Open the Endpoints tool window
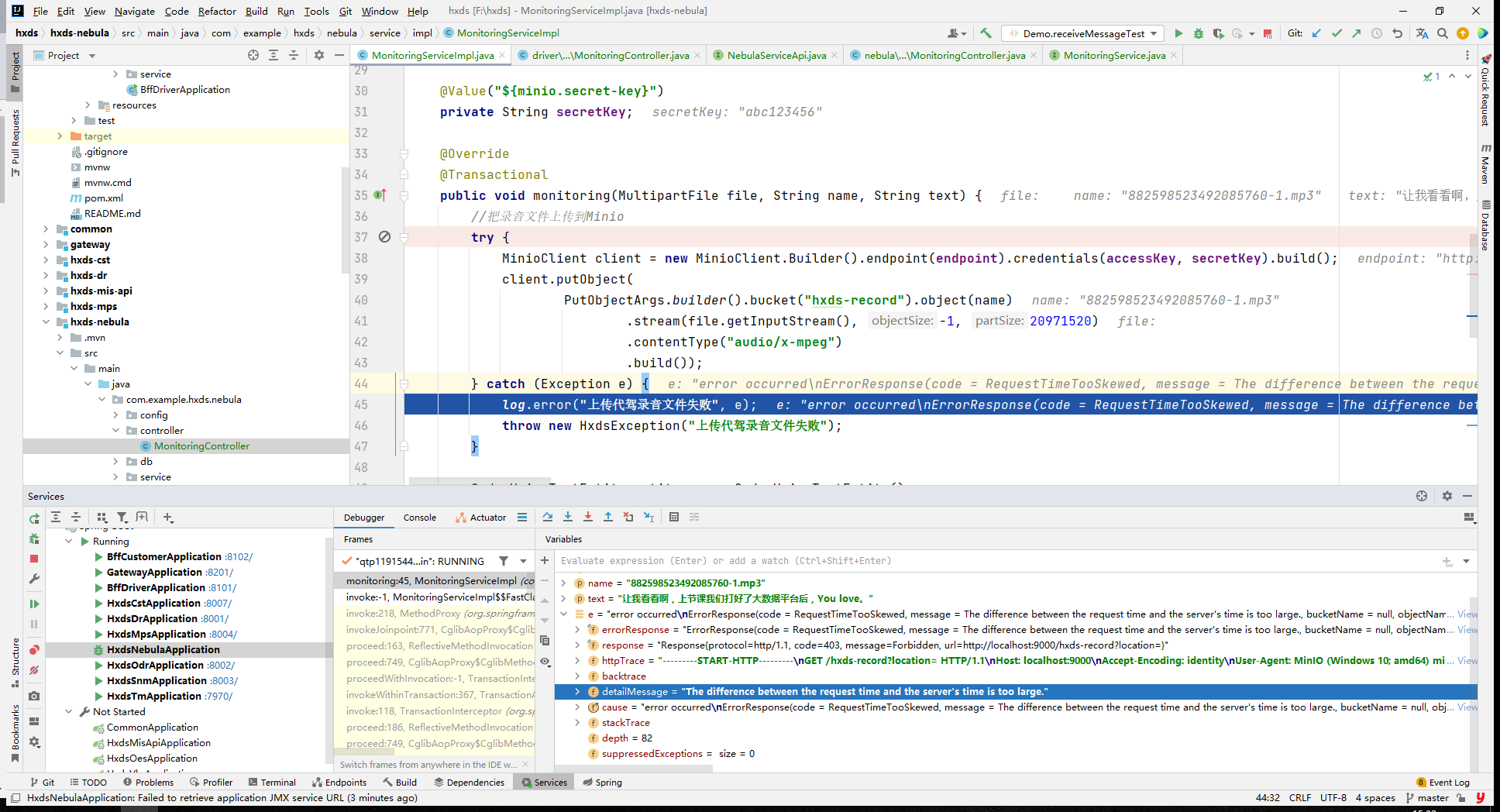 tap(339, 782)
